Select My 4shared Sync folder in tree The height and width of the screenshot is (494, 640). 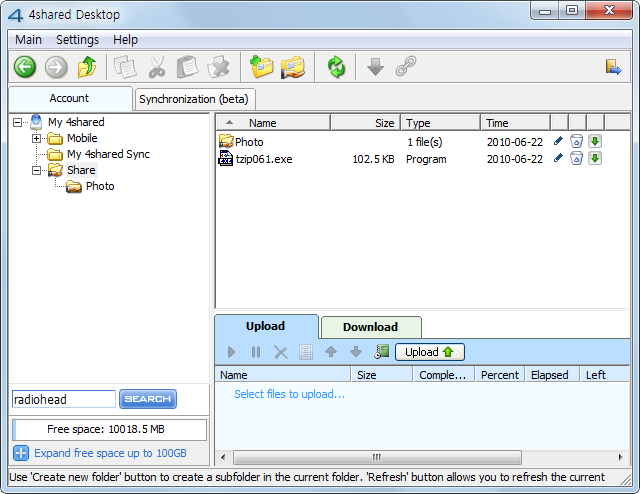point(108,154)
